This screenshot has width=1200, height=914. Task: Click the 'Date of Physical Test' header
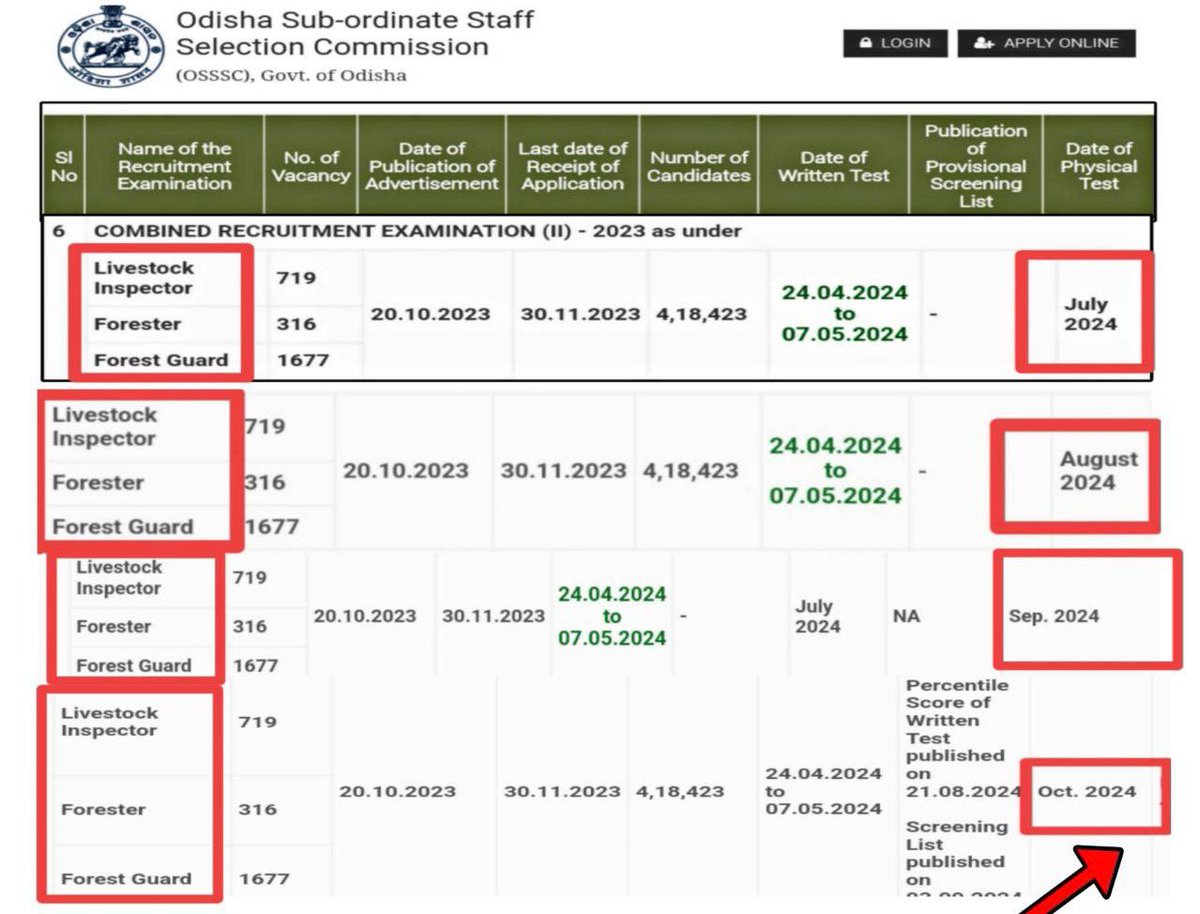click(1099, 166)
